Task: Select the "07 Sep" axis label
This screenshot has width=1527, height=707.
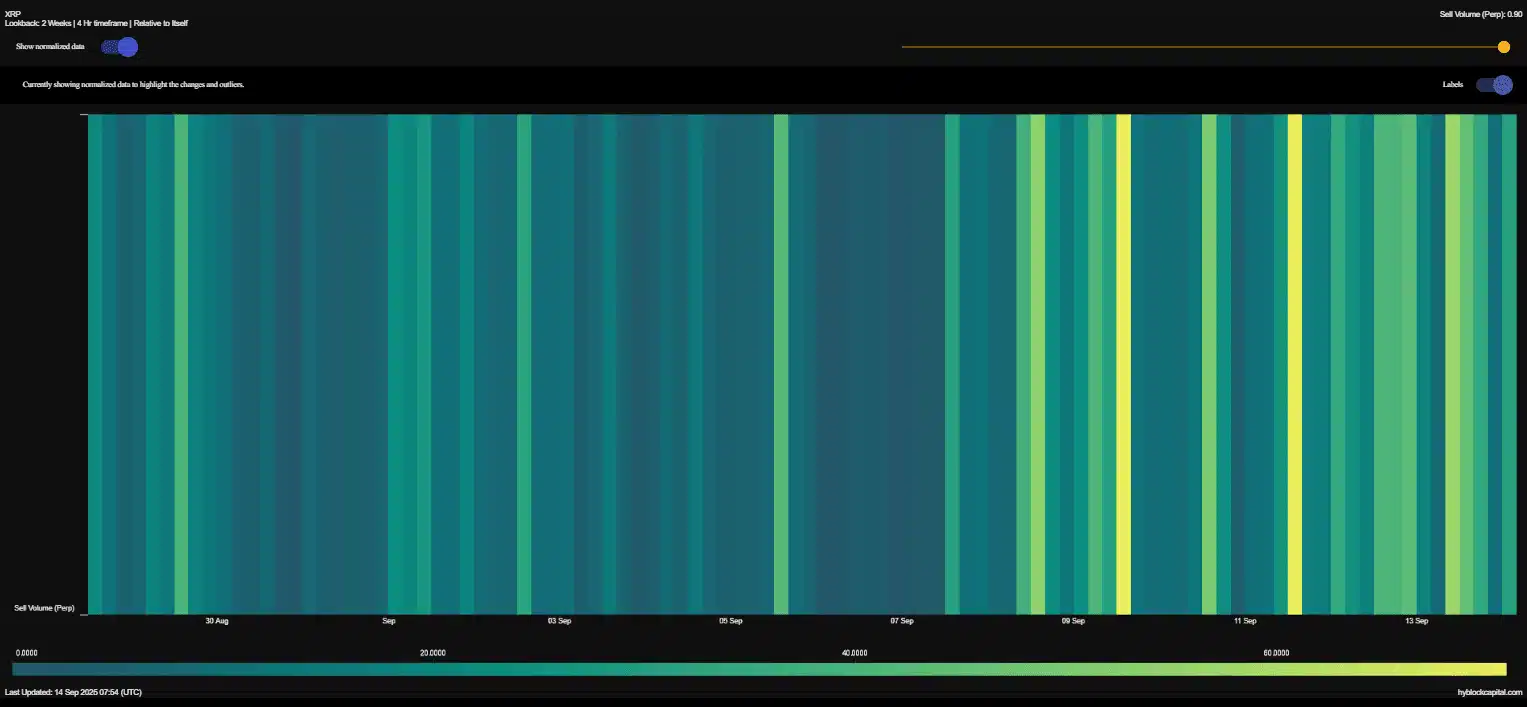Action: [x=901, y=620]
